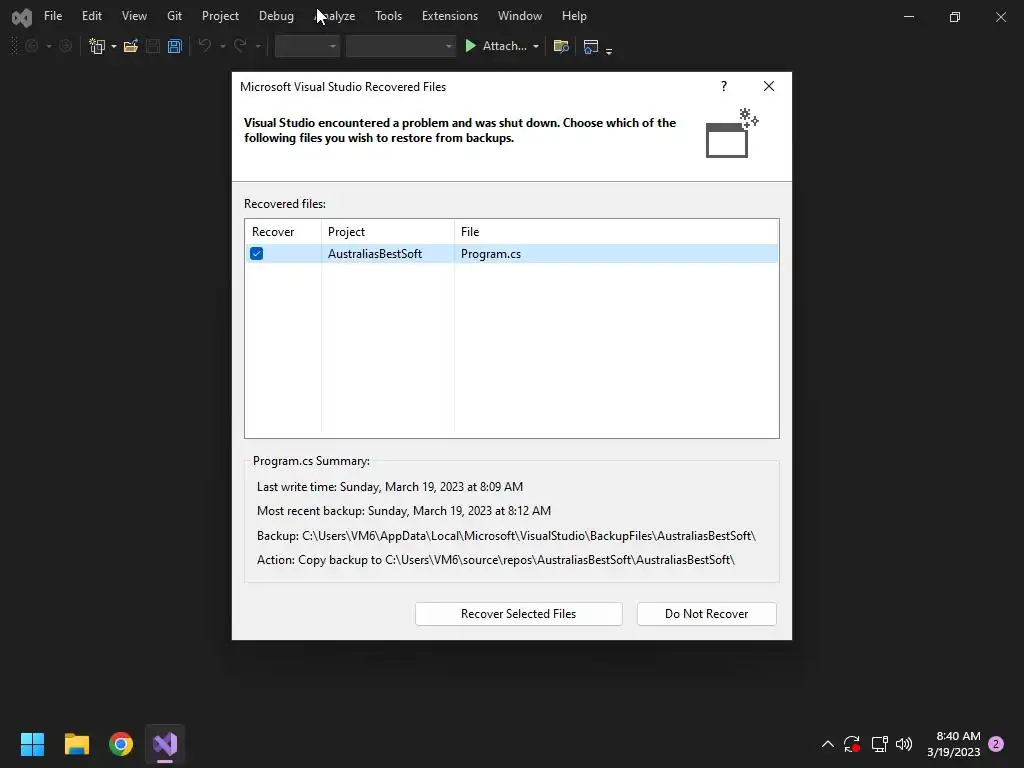This screenshot has width=1024, height=768.
Task: Click the green Start play icon
Action: point(470,46)
